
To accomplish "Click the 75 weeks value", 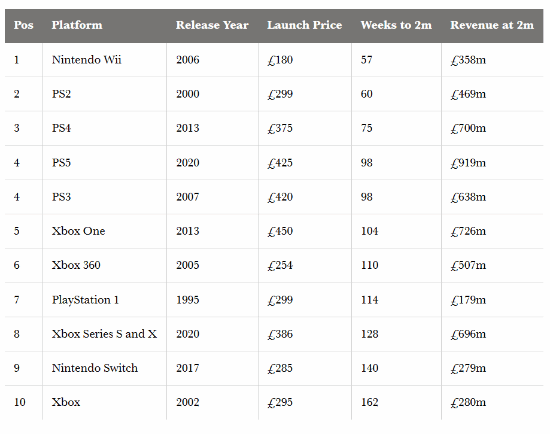I will 367,128.
